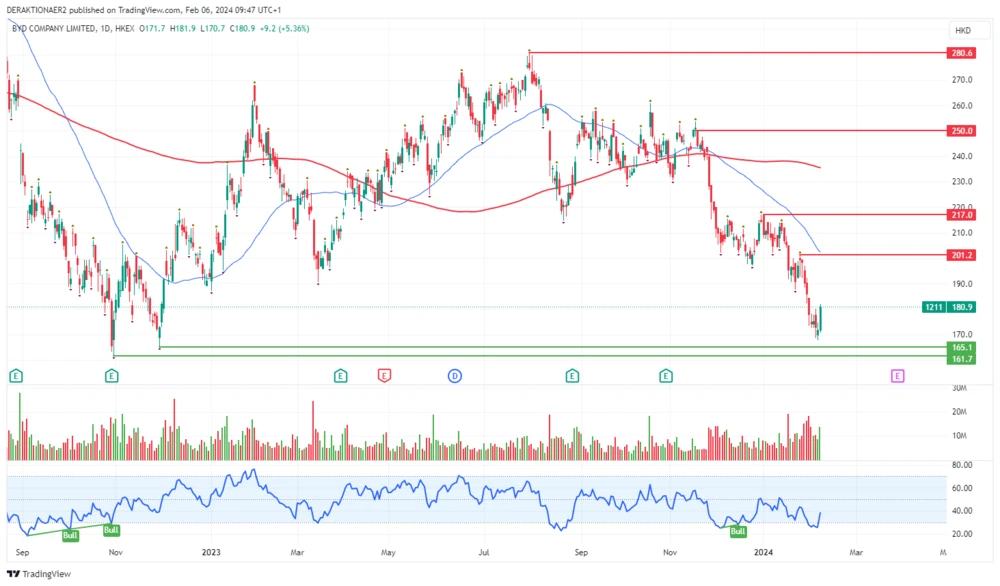Image resolution: width=1000 pixels, height=586 pixels.
Task: Click the leftmost Bull label on RSI
Action: [x=70, y=536]
